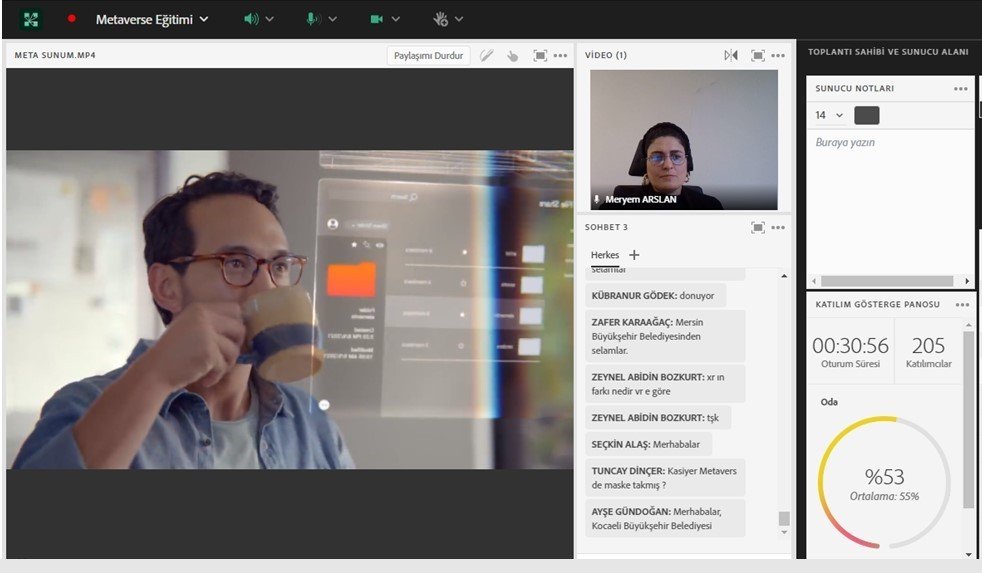
Task: Click the dark text color swatch
Action: pyautogui.click(x=867, y=115)
